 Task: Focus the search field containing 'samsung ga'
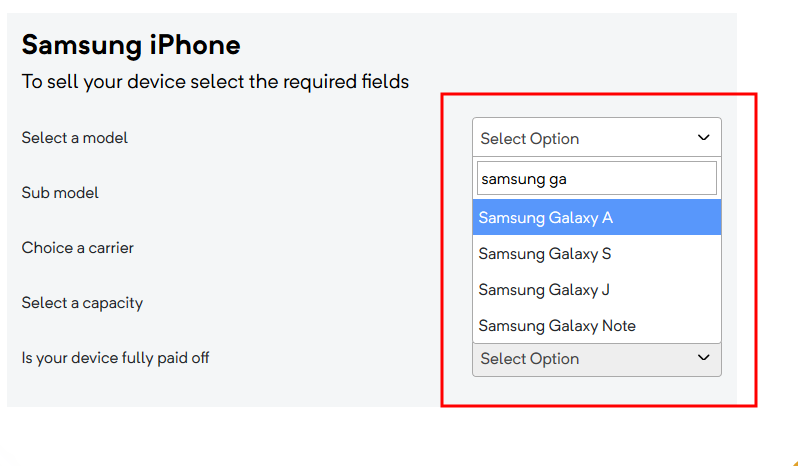[x=596, y=179]
